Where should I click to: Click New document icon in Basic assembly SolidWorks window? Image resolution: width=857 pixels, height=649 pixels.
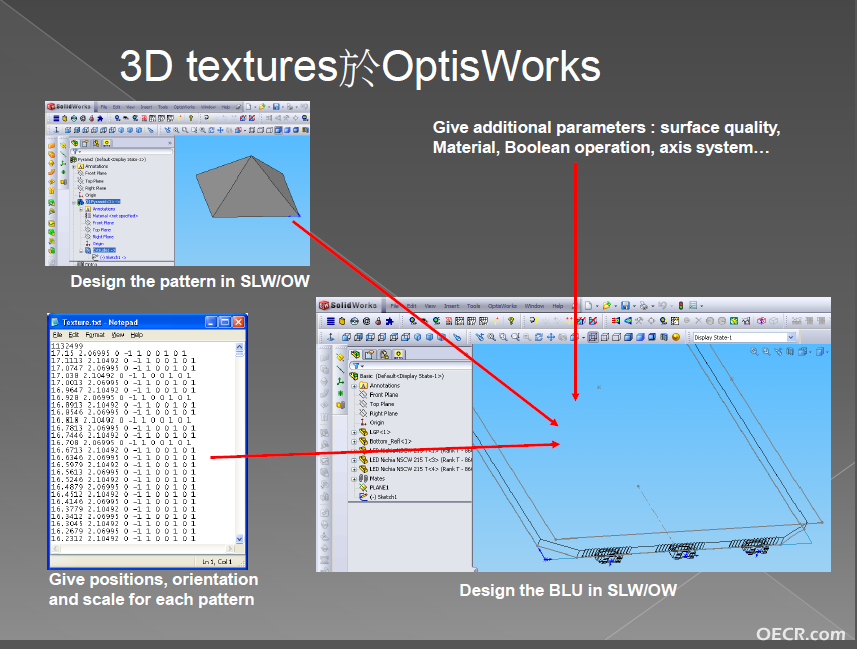point(588,306)
